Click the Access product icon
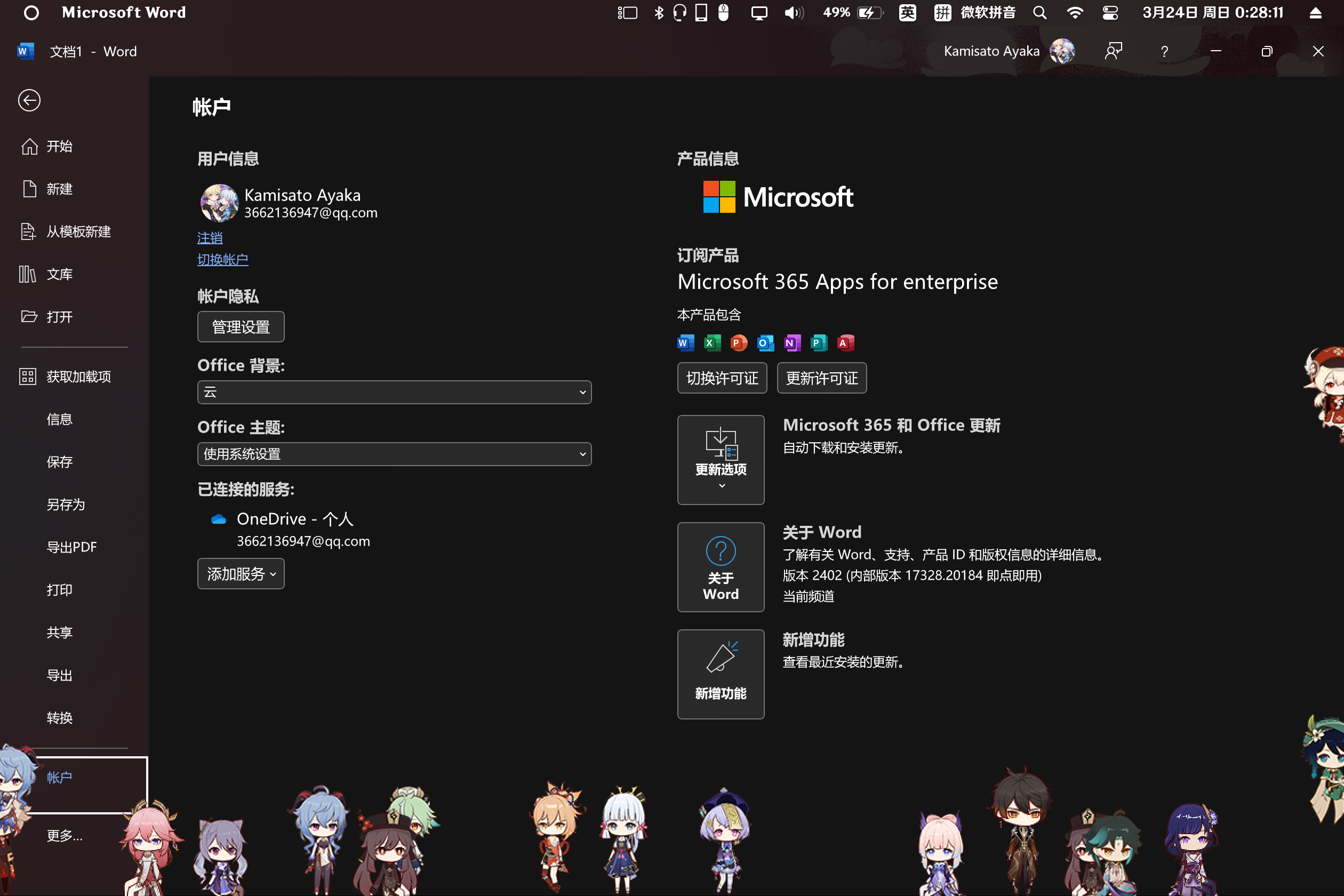This screenshot has width=1344, height=896. (846, 343)
